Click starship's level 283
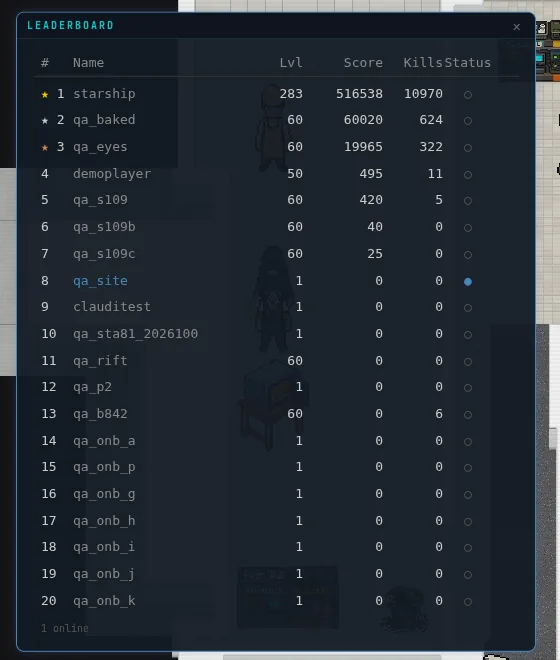 tap(291, 93)
